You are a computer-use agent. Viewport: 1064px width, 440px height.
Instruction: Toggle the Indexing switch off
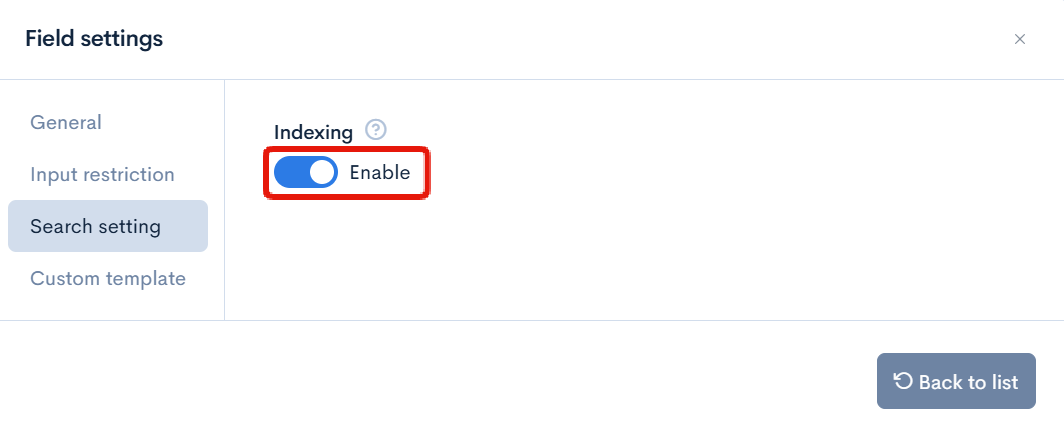click(x=305, y=173)
